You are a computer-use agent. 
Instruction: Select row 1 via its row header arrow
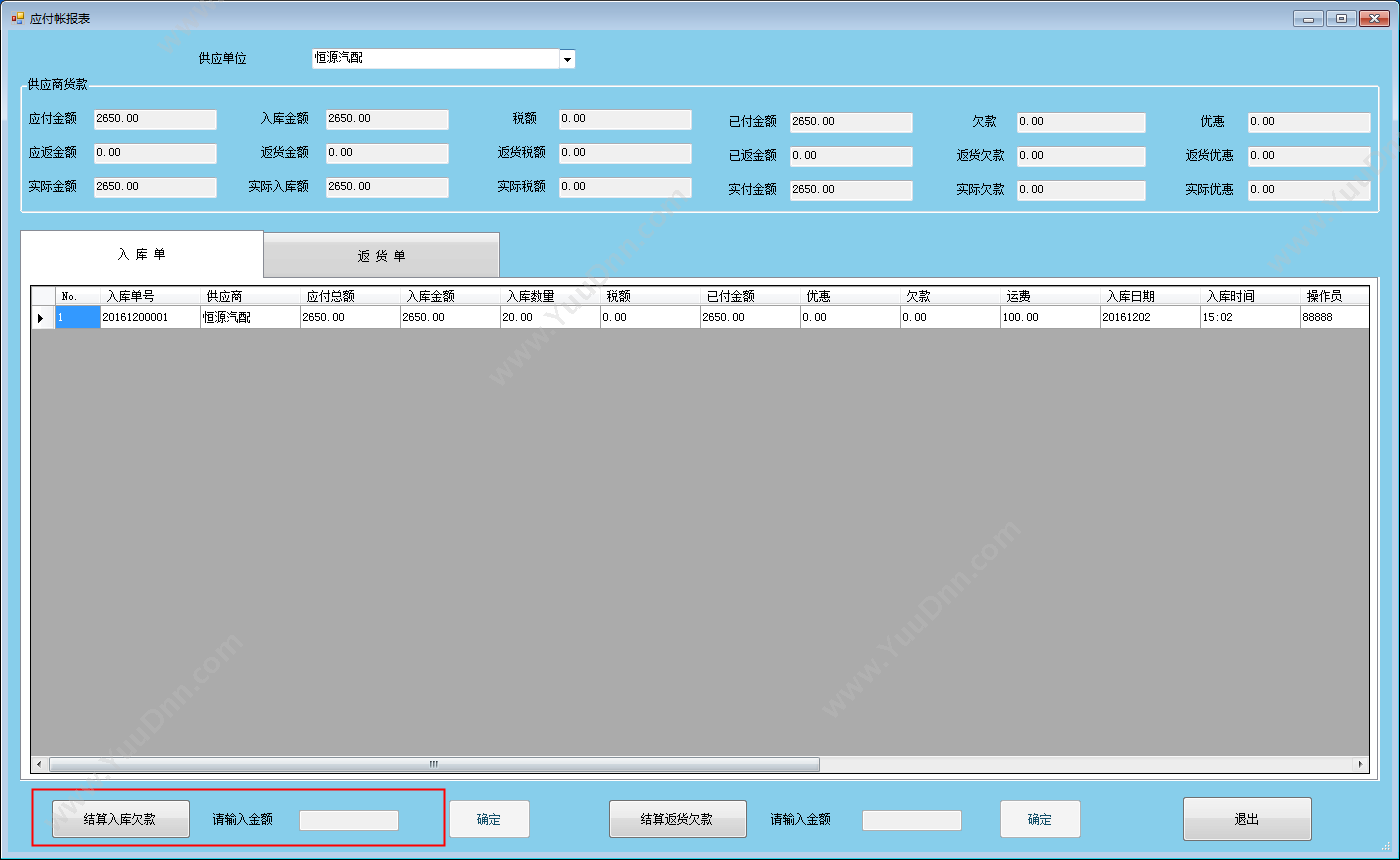(x=42, y=318)
